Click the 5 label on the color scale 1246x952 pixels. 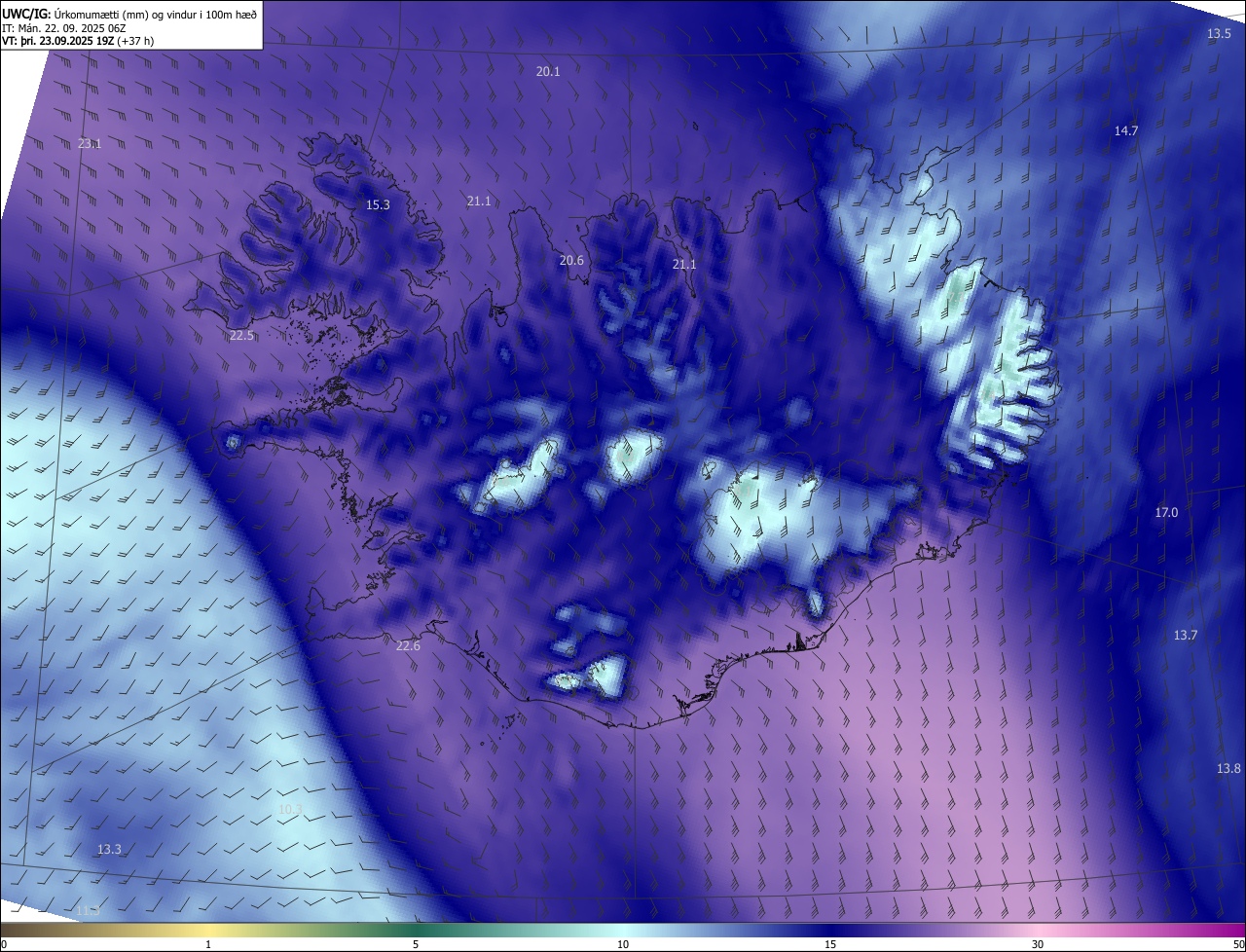416,944
